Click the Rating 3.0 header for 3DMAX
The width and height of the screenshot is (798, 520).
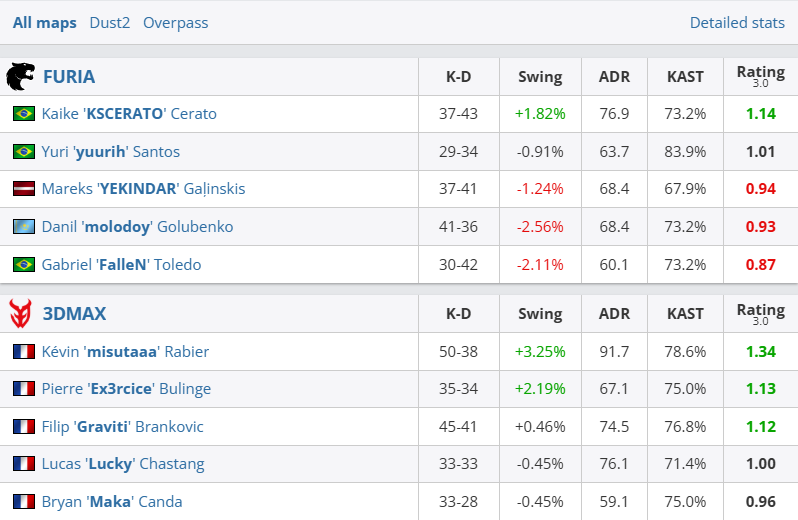[760, 314]
